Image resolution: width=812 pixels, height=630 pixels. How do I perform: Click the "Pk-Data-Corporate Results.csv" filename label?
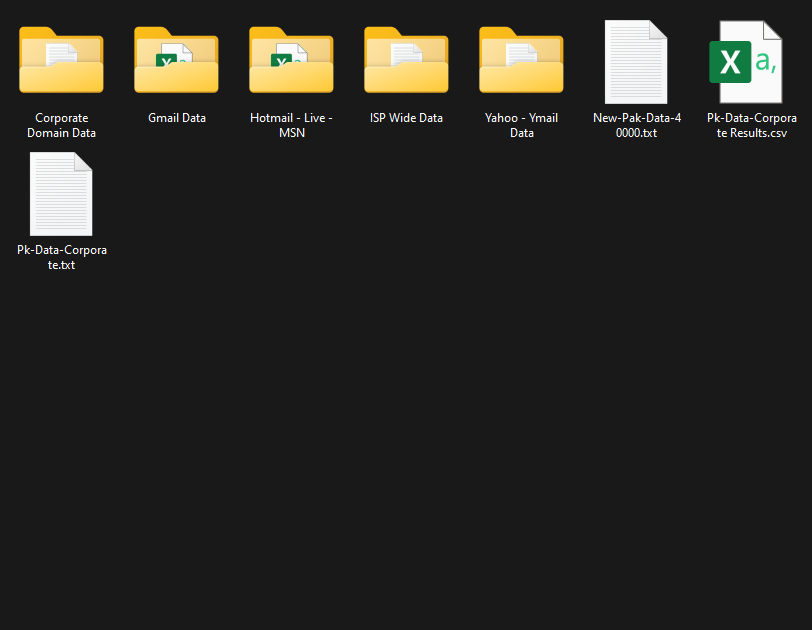point(745,125)
